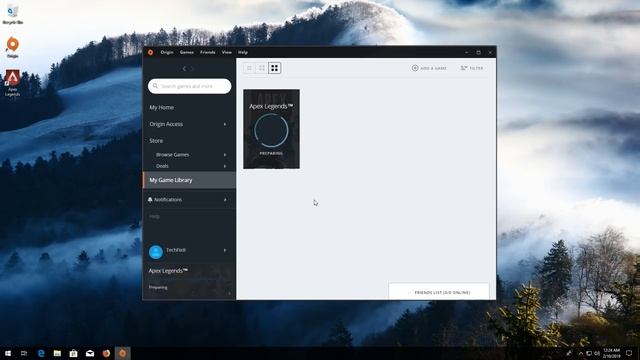Switch to small tile view
This screenshot has width=640, height=360.
[x=249, y=68]
